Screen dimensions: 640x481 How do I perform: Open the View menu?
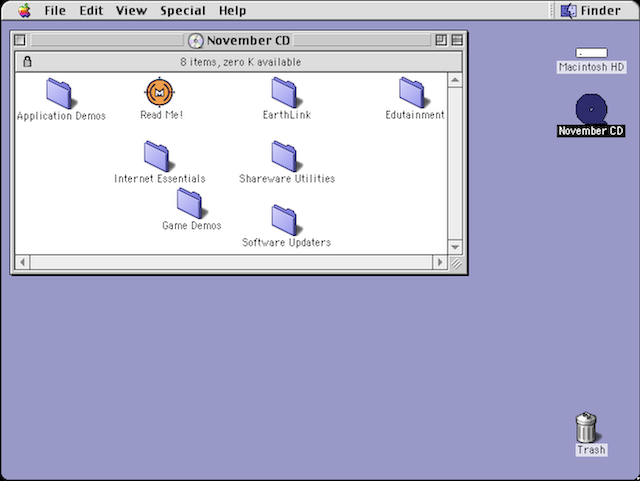click(x=131, y=11)
